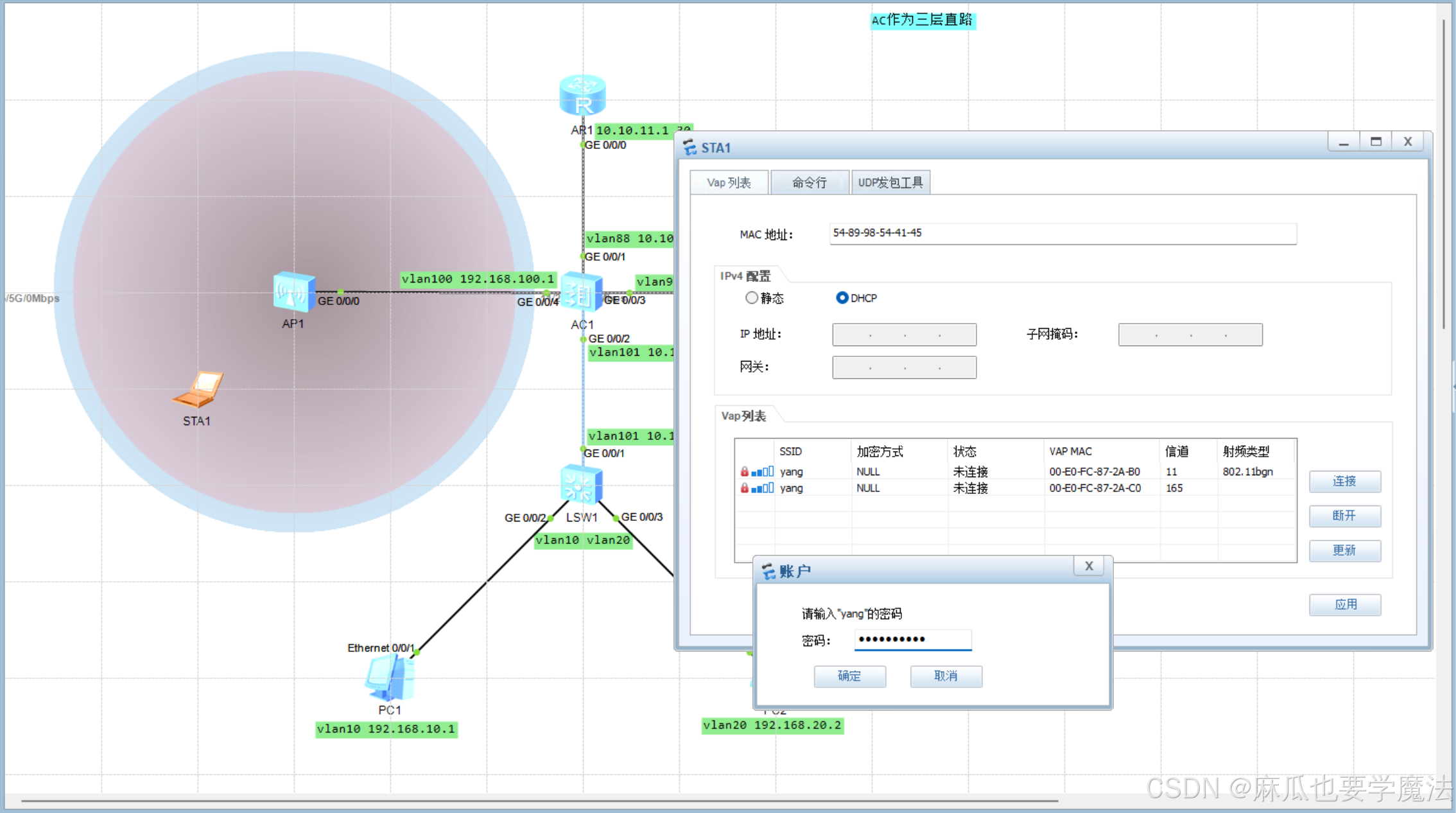Select the AC1 controller icon

(581, 293)
